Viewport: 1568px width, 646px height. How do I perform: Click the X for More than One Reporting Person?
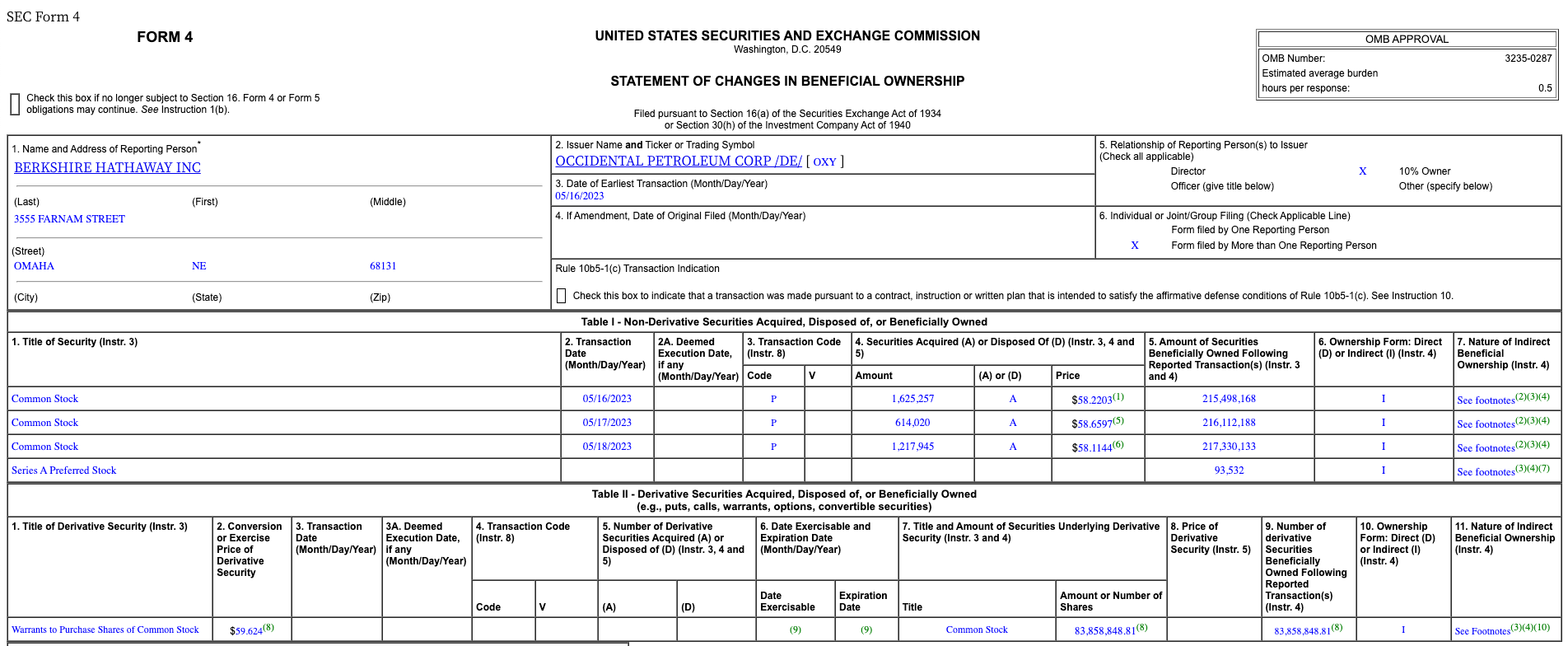[1135, 246]
